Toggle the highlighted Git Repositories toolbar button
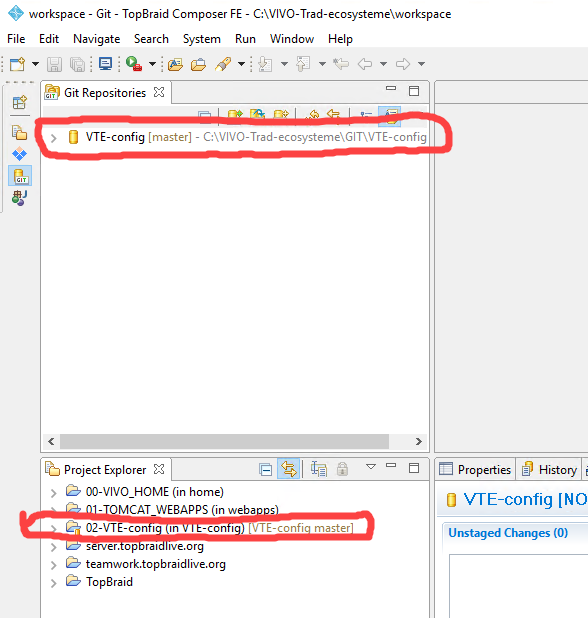Screen dimensions: 588x618 [x=390, y=116]
